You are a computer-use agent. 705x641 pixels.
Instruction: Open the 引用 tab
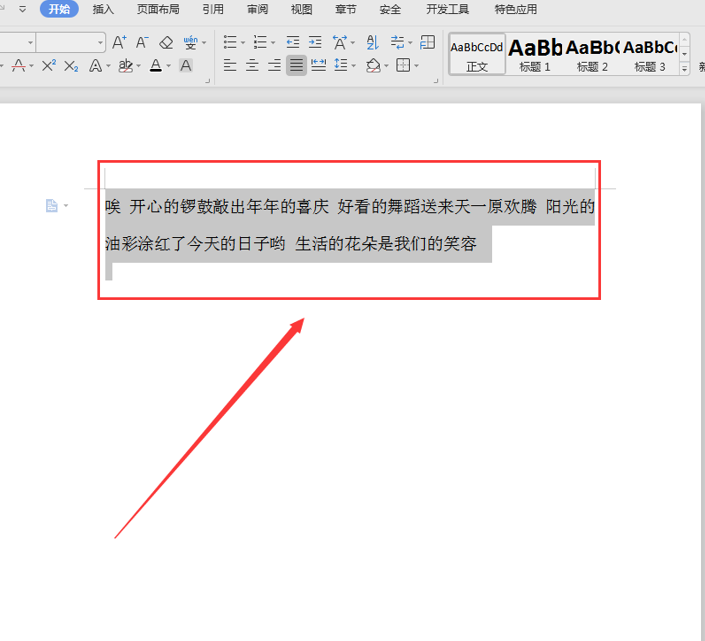pos(213,9)
